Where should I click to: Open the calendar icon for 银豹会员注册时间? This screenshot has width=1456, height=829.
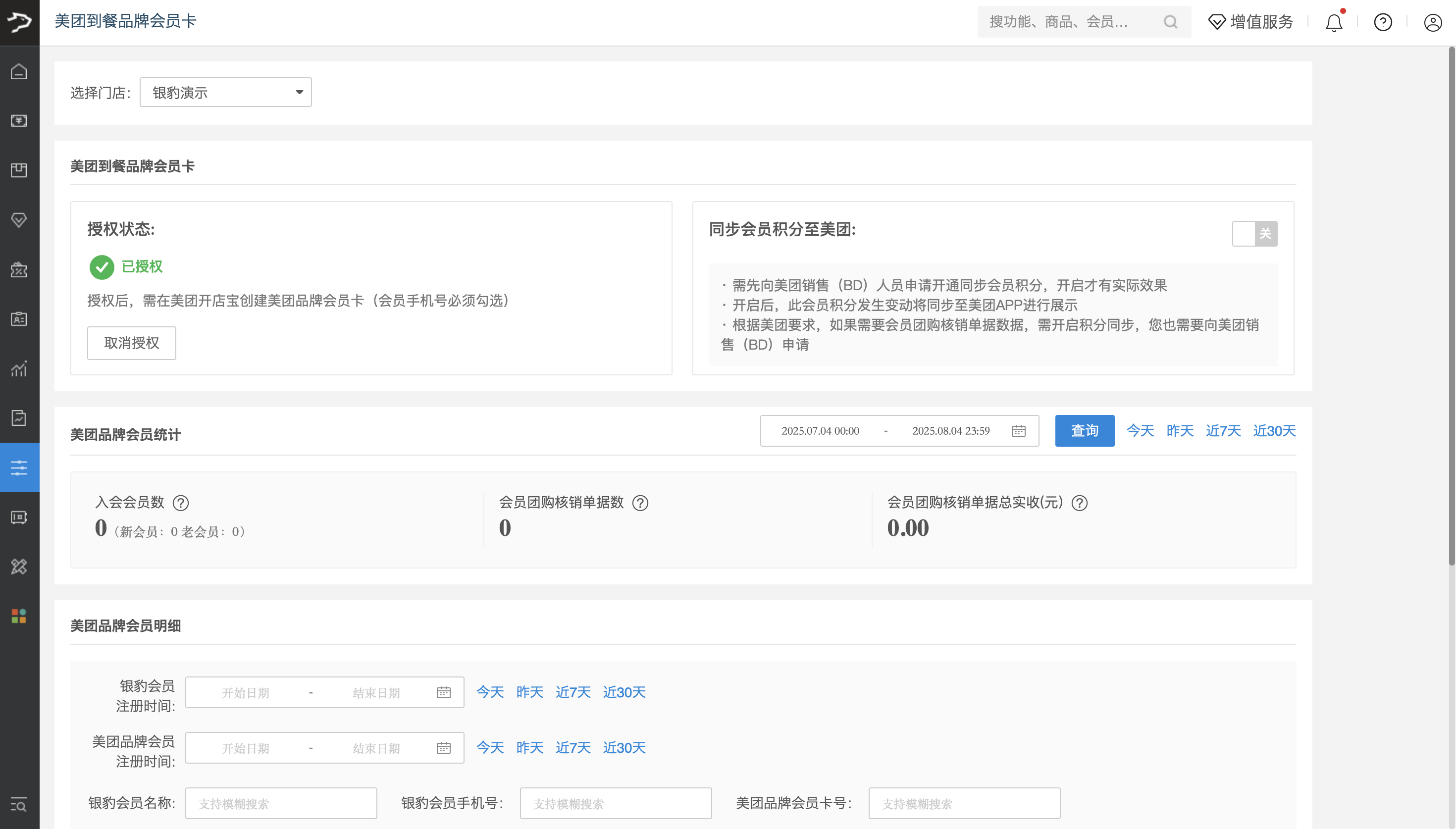443,692
